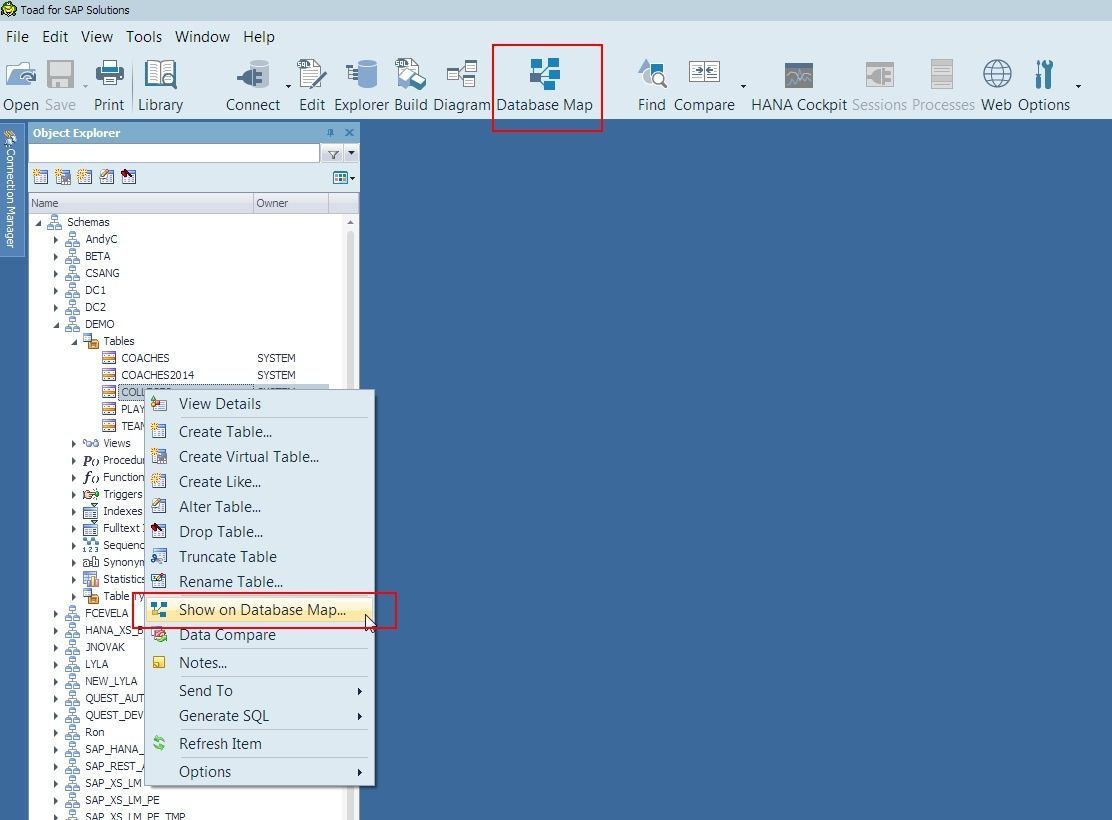Open the Options submenu in context menu
Screen dimensions: 1112x820
click(x=260, y=772)
